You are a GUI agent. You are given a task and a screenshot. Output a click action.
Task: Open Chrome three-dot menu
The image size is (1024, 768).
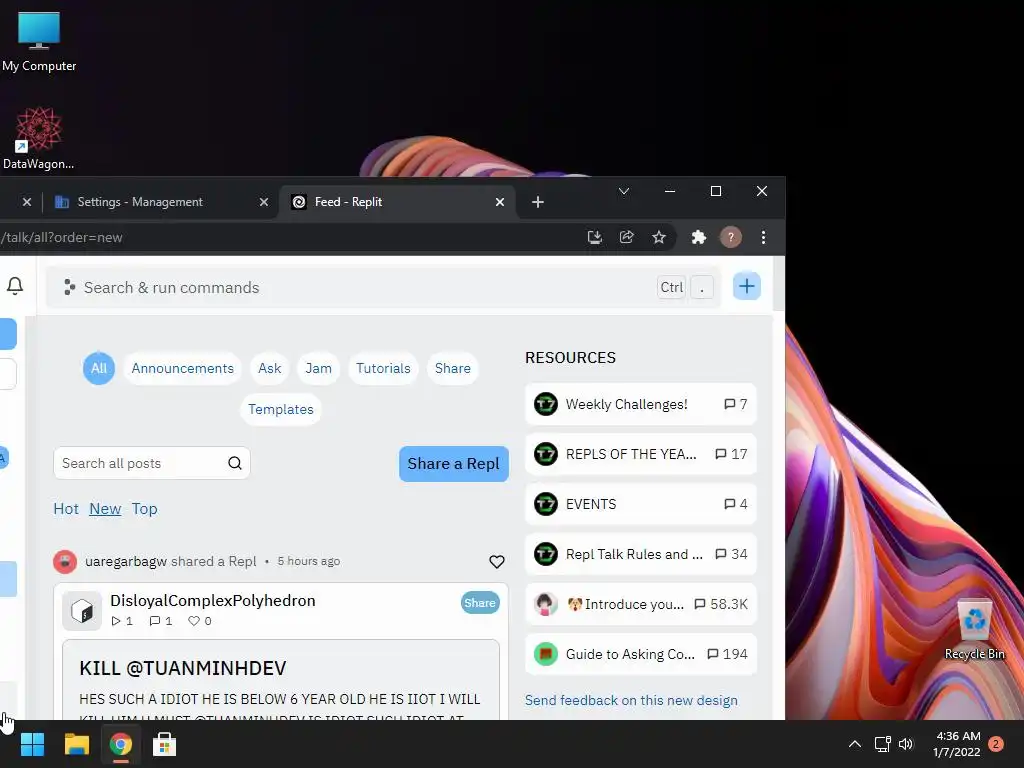(x=763, y=237)
